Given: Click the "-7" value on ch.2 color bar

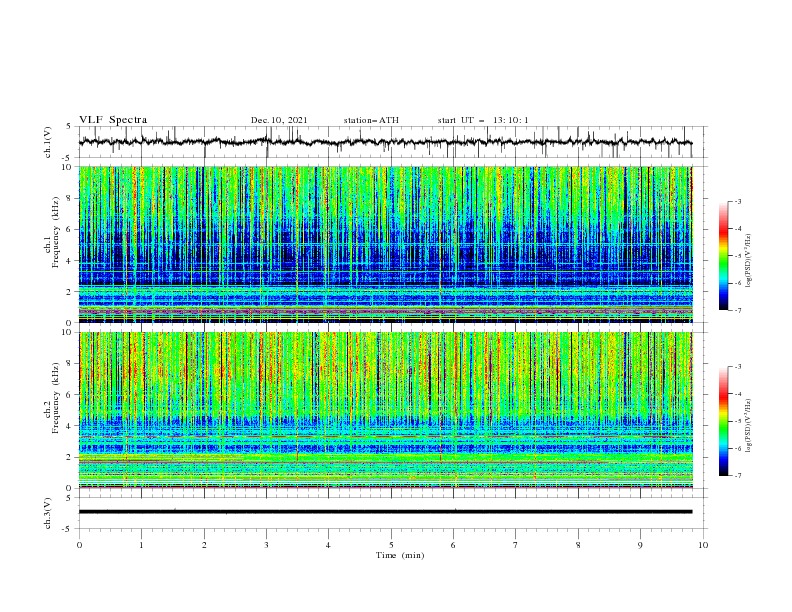Looking at the screenshot, I should (737, 476).
